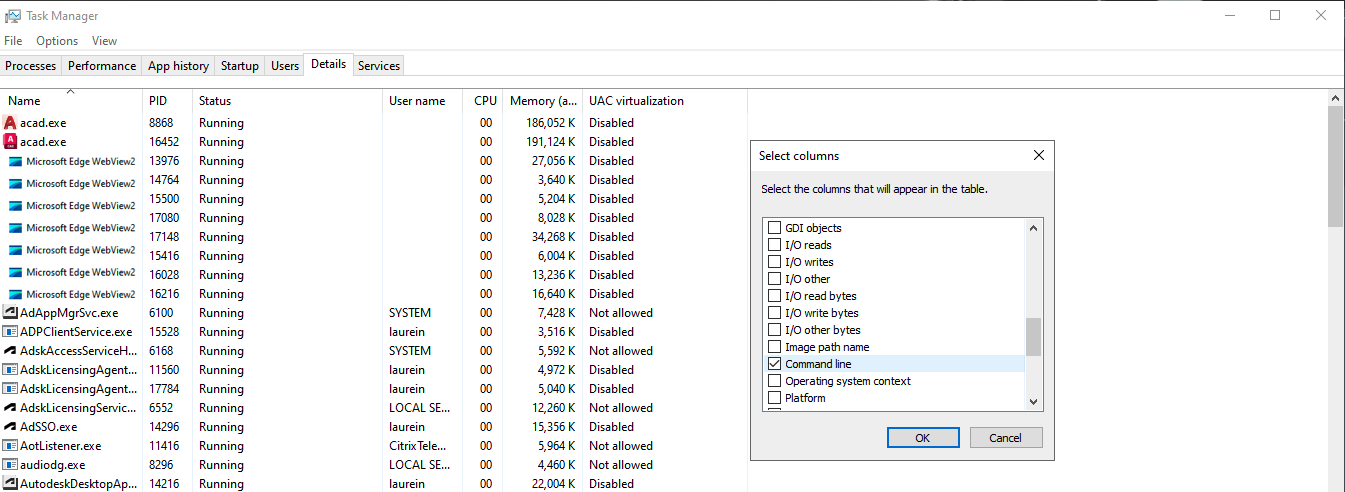Check the GDI objects checkbox
This screenshot has width=1345, height=492.
(x=774, y=228)
